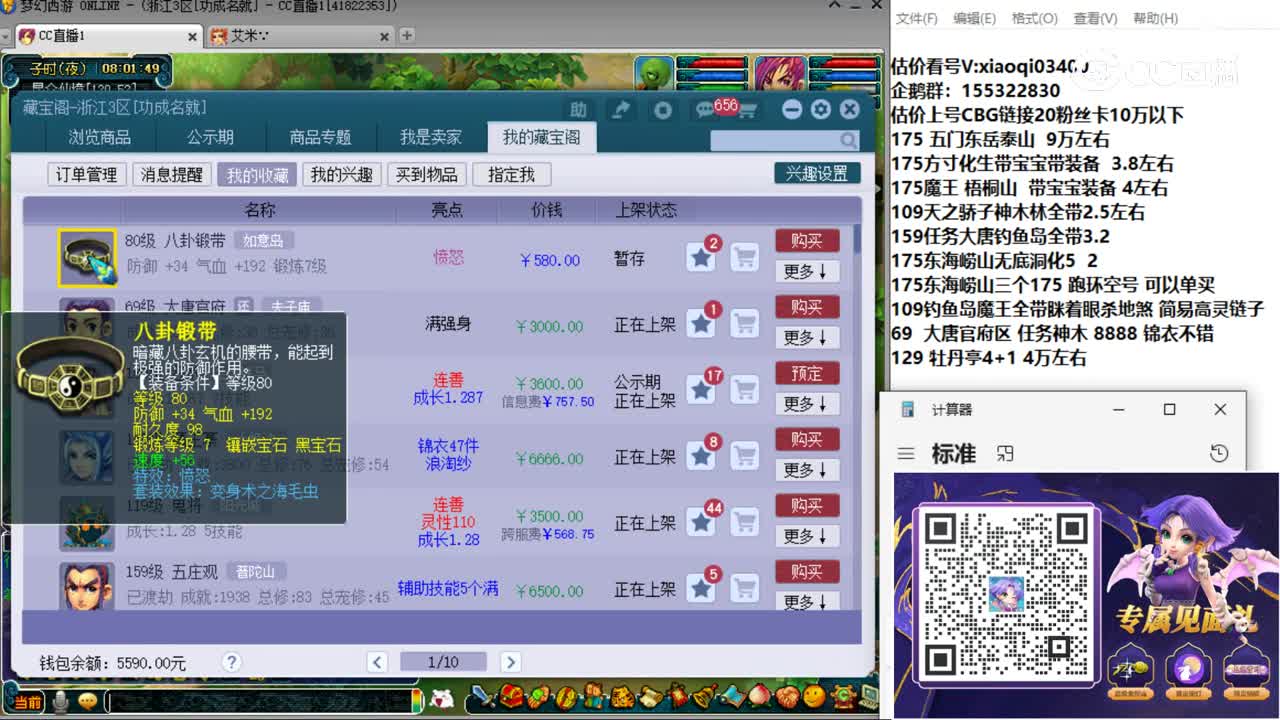The height and width of the screenshot is (720, 1280).
Task: Toggle favorite star with badge 17
Action: tap(701, 390)
